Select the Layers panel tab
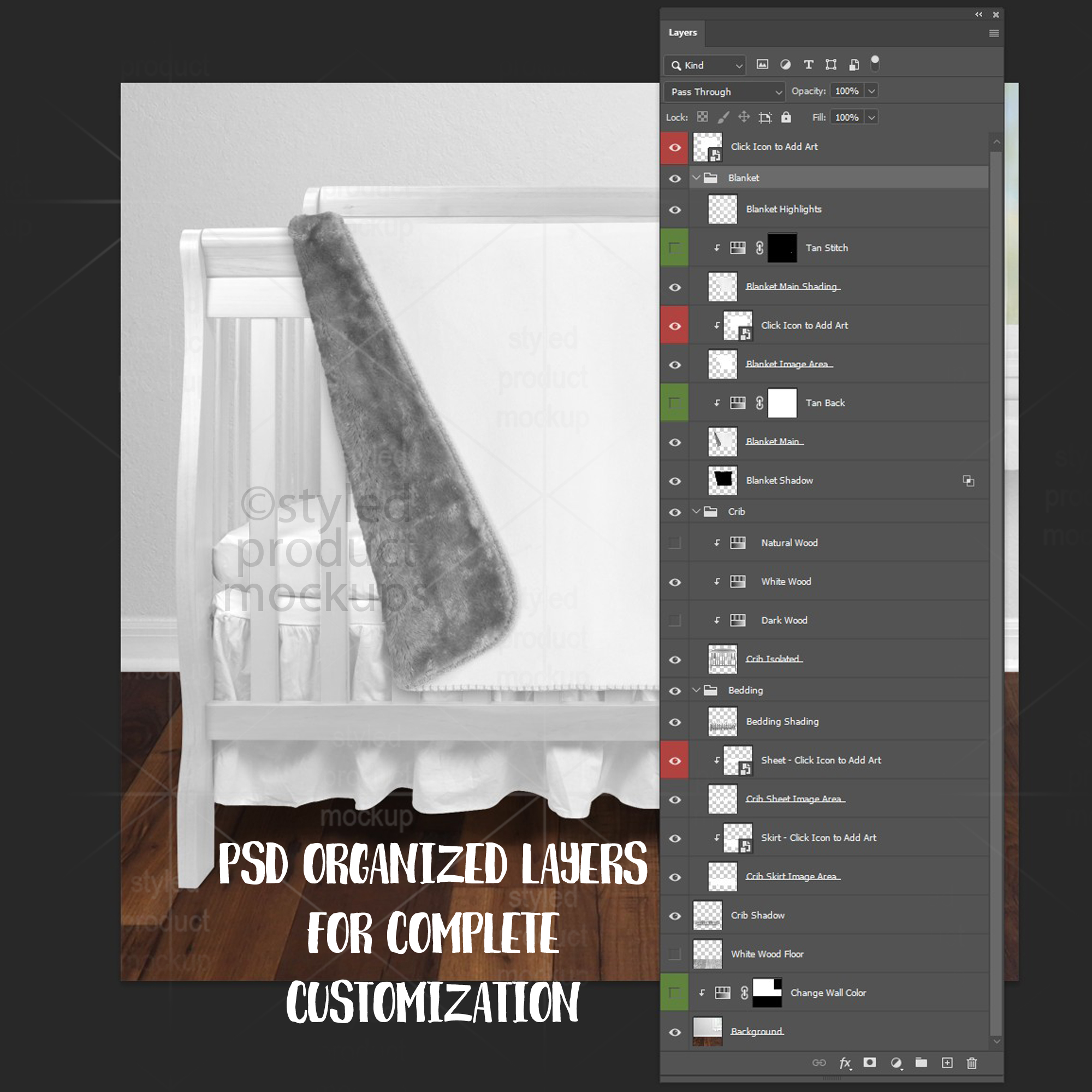This screenshot has height=1092, width=1092. pos(682,33)
